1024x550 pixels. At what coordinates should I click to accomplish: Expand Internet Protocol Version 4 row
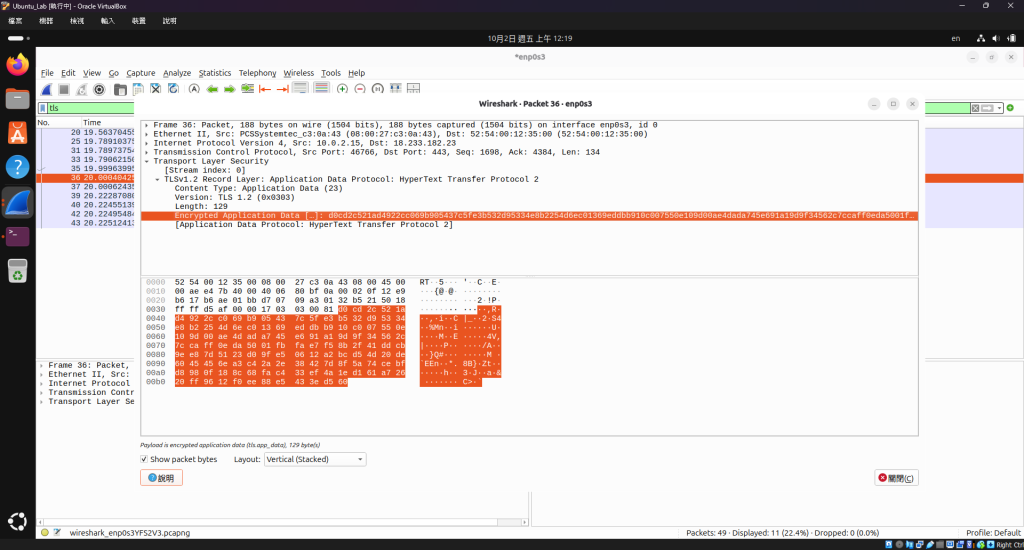[146, 143]
